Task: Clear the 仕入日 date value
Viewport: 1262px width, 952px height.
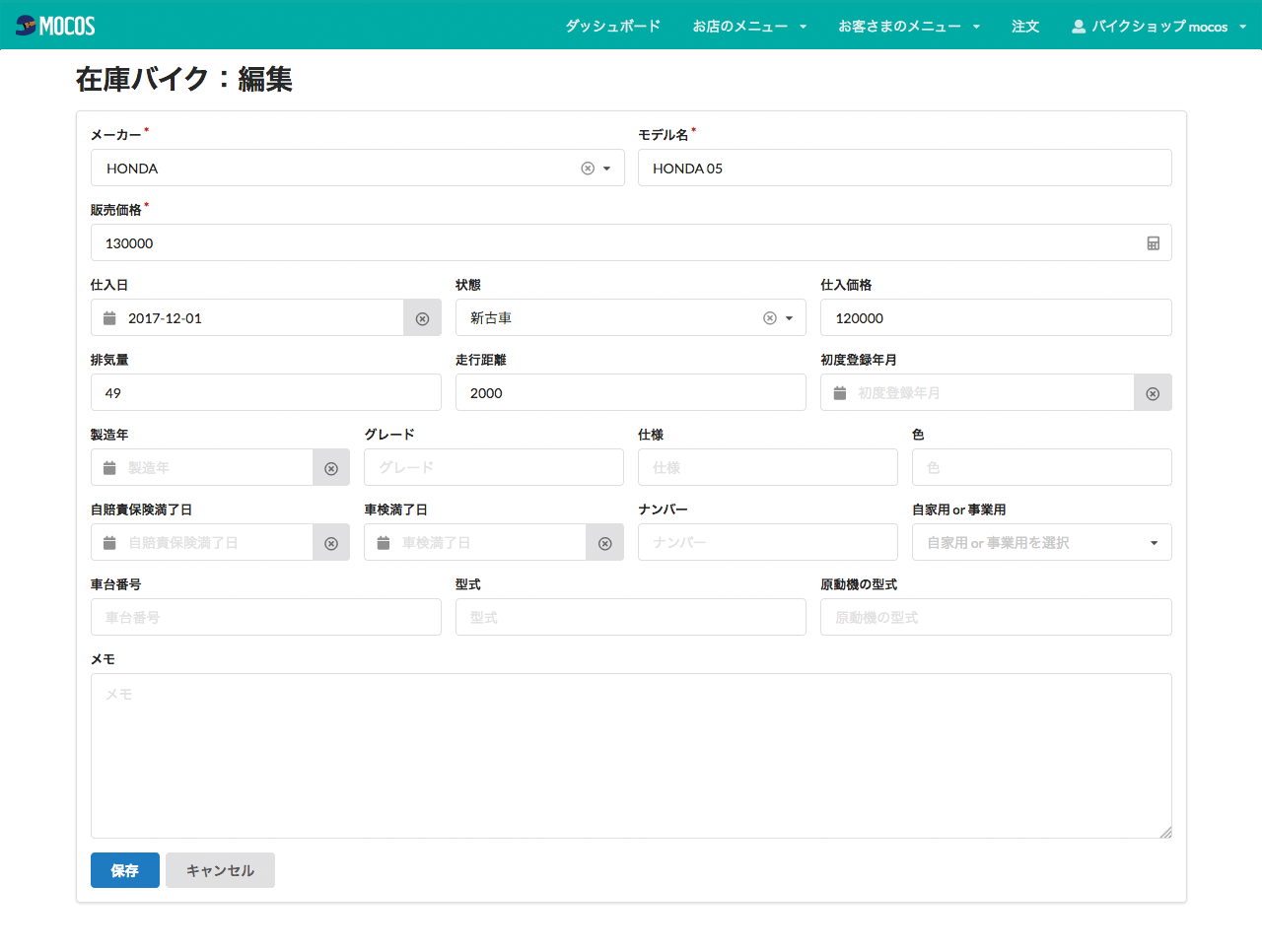Action: 422,318
